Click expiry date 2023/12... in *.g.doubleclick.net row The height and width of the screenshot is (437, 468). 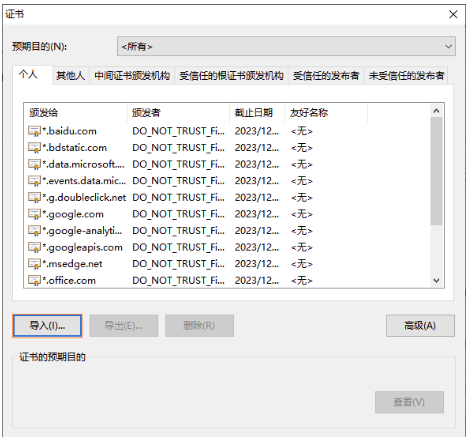257,197
